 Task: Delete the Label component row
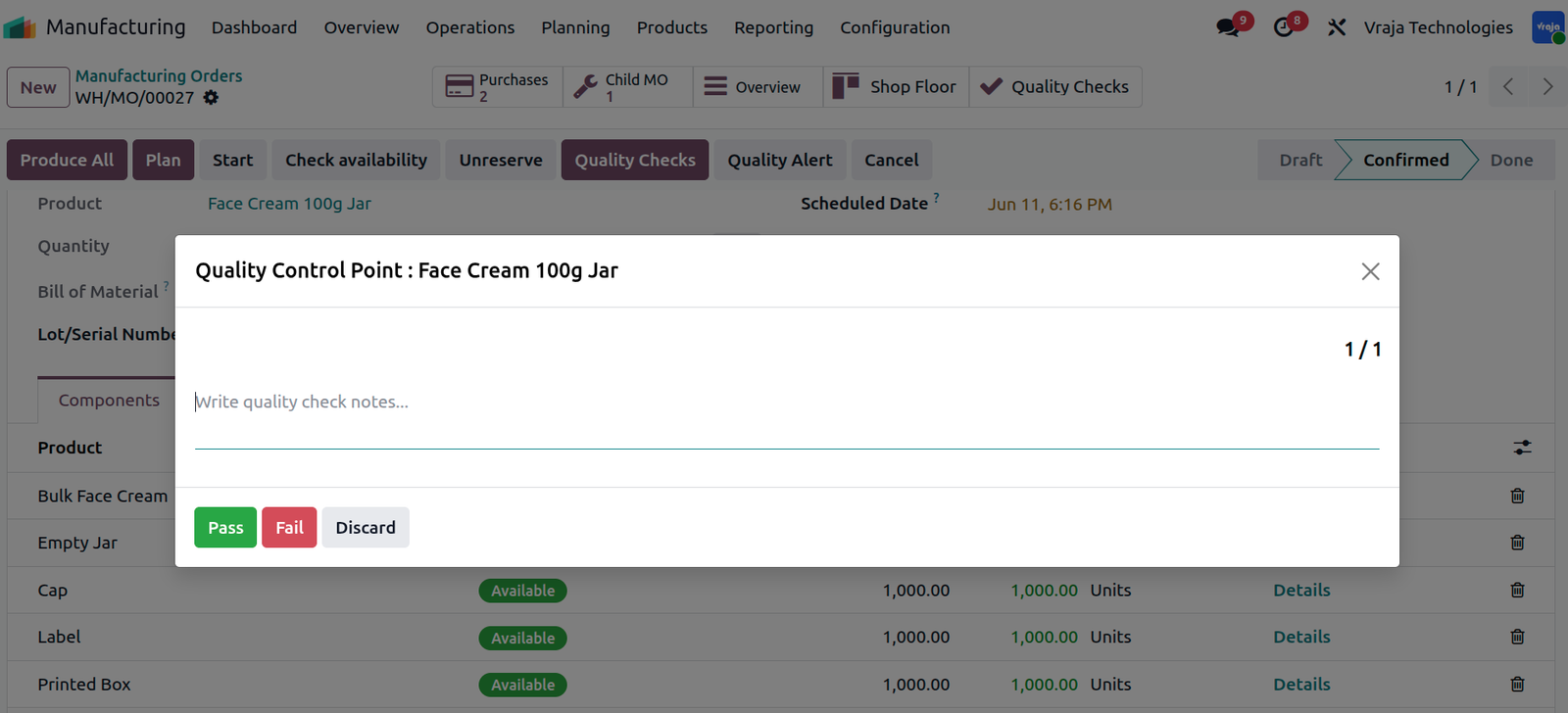(1517, 637)
